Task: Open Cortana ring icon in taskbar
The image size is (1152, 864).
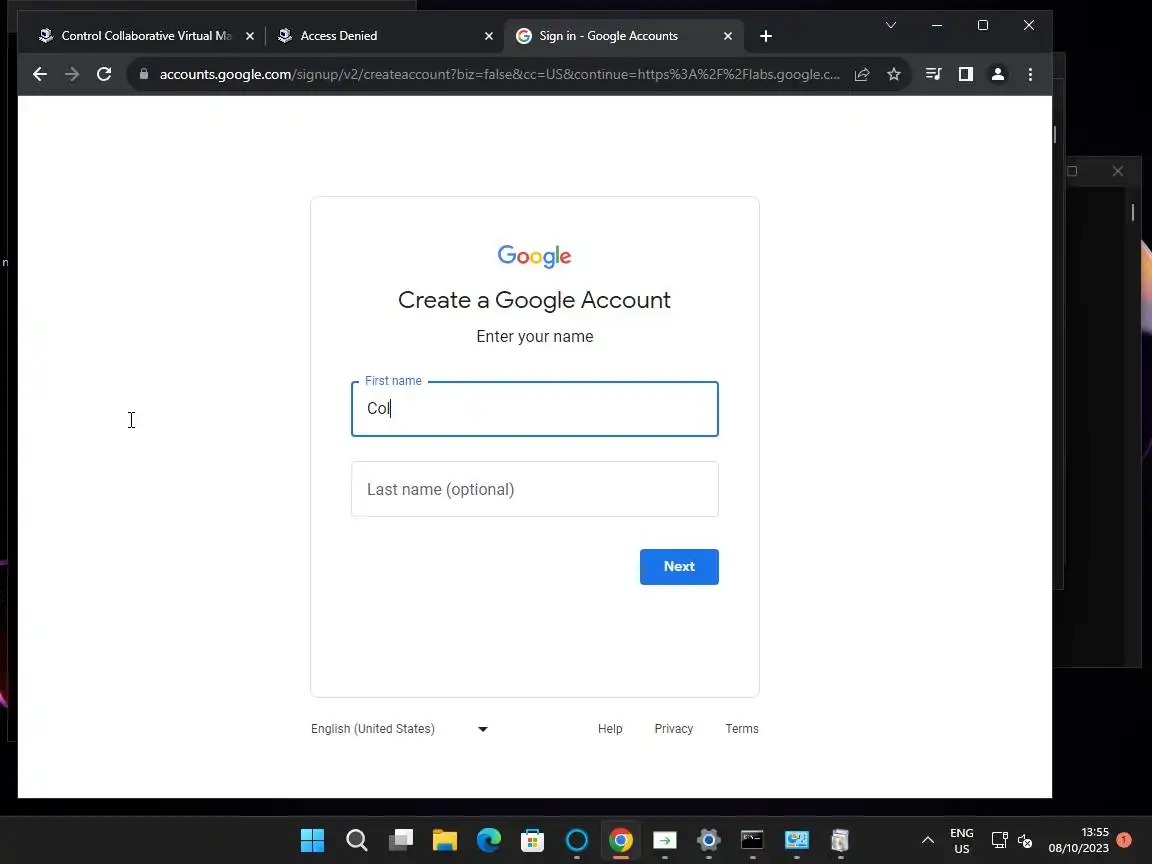Action: tap(577, 840)
